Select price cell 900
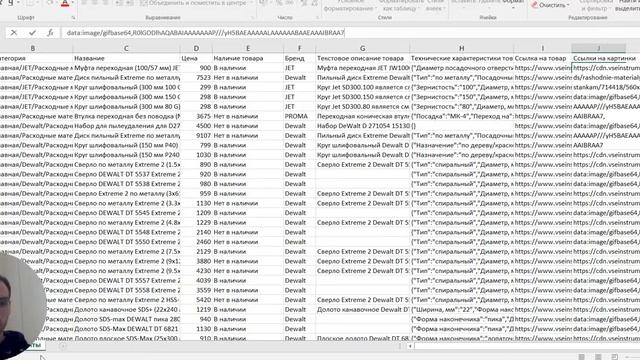The width and height of the screenshot is (640, 360). pyautogui.click(x=196, y=68)
